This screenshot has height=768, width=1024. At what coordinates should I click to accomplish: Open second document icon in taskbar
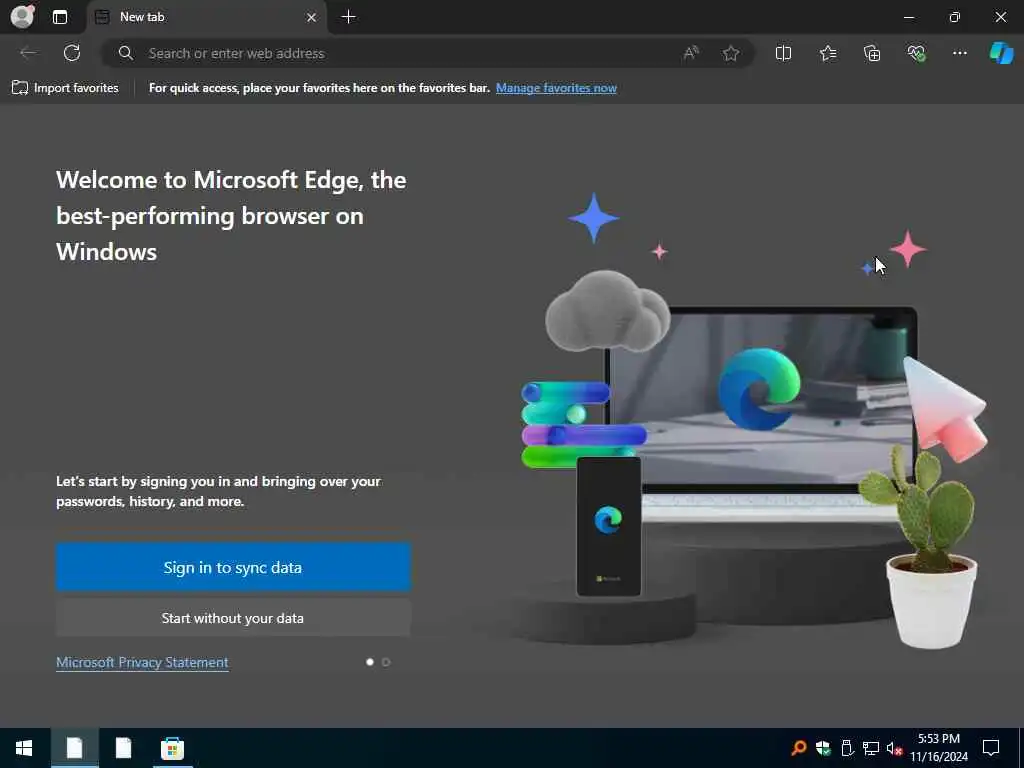pyautogui.click(x=123, y=748)
